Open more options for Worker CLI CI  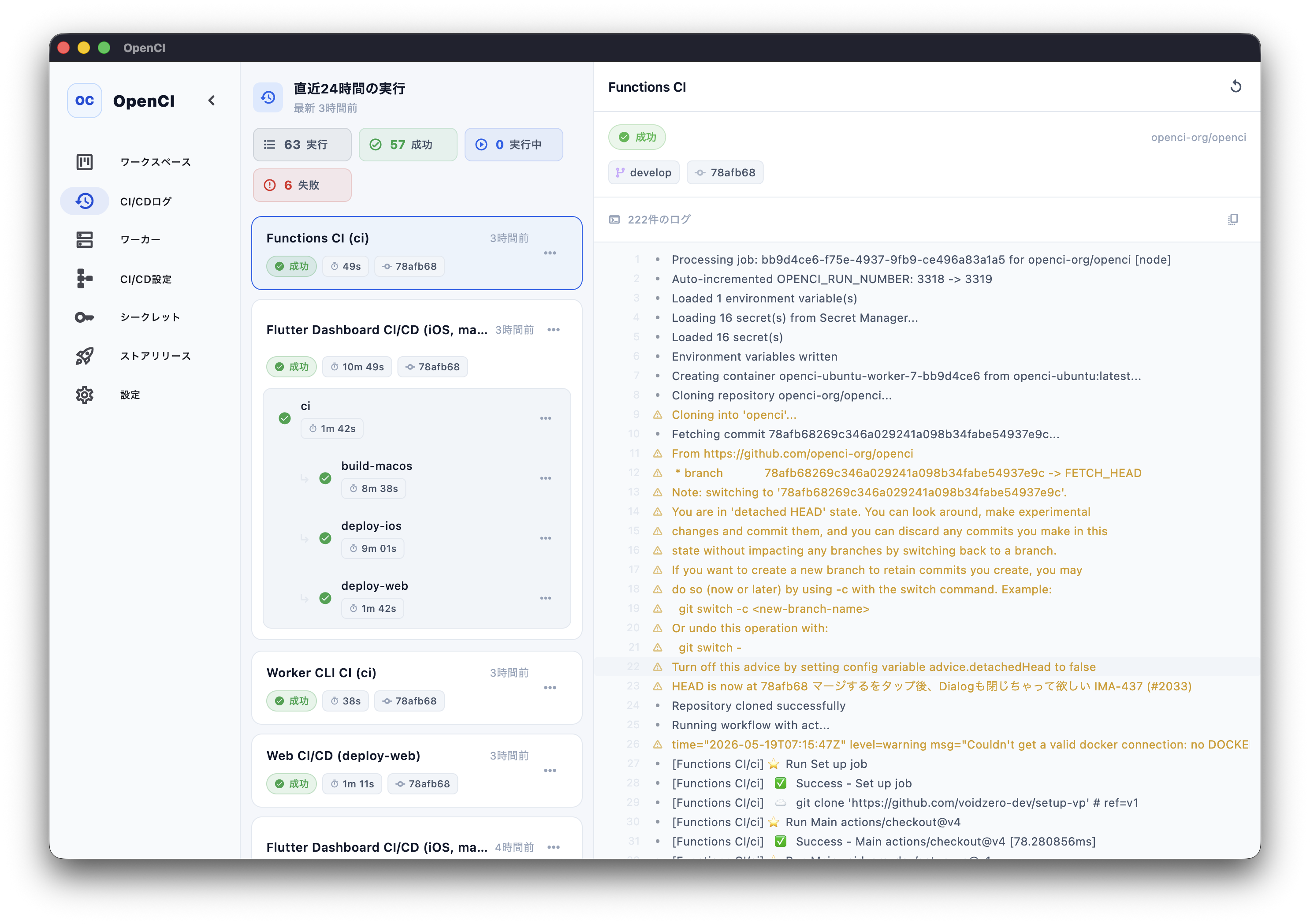tap(550, 688)
